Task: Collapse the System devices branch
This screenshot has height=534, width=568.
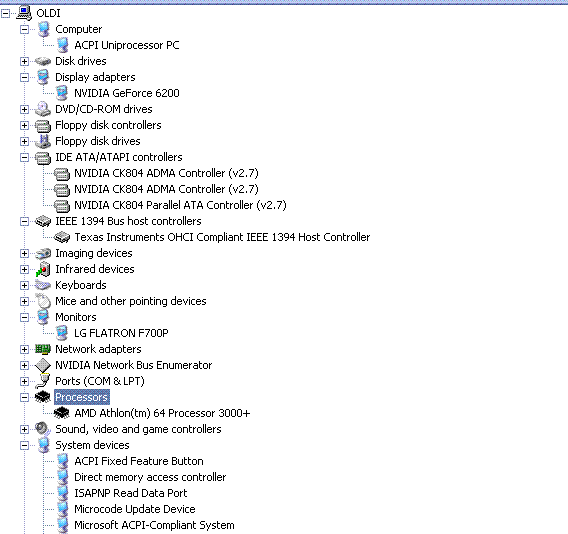Action: [x=24, y=445]
